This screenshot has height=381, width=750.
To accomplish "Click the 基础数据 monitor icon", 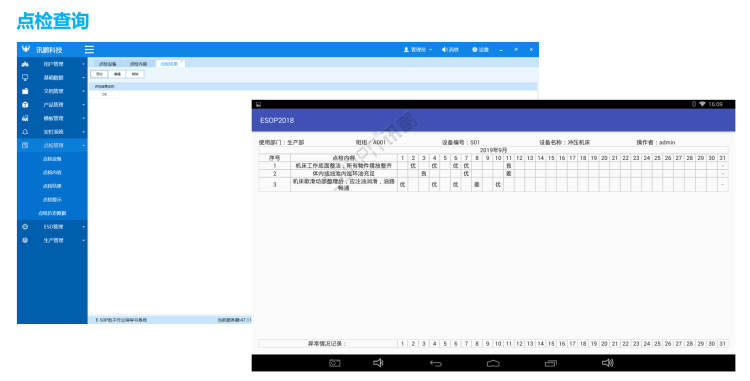I will click(25, 77).
